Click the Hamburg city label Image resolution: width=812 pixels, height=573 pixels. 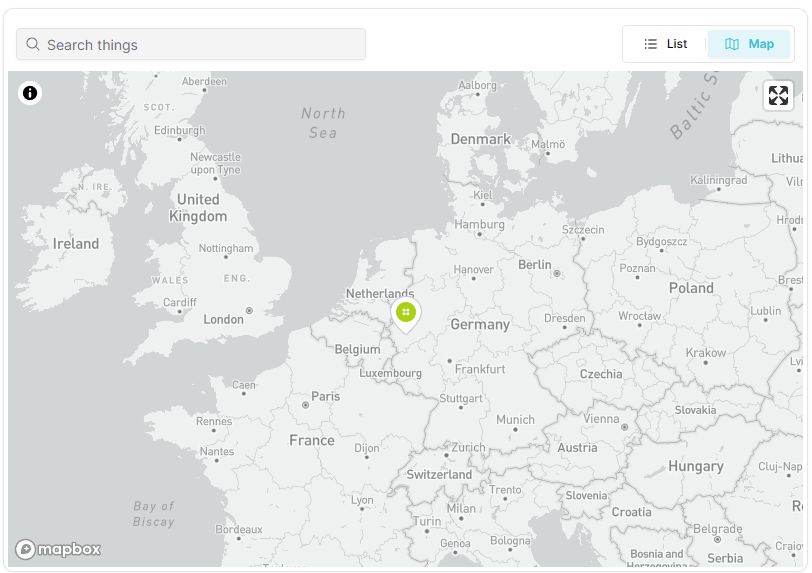479,224
